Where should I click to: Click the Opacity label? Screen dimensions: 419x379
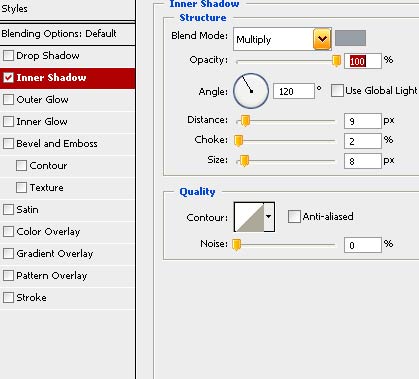point(209,60)
